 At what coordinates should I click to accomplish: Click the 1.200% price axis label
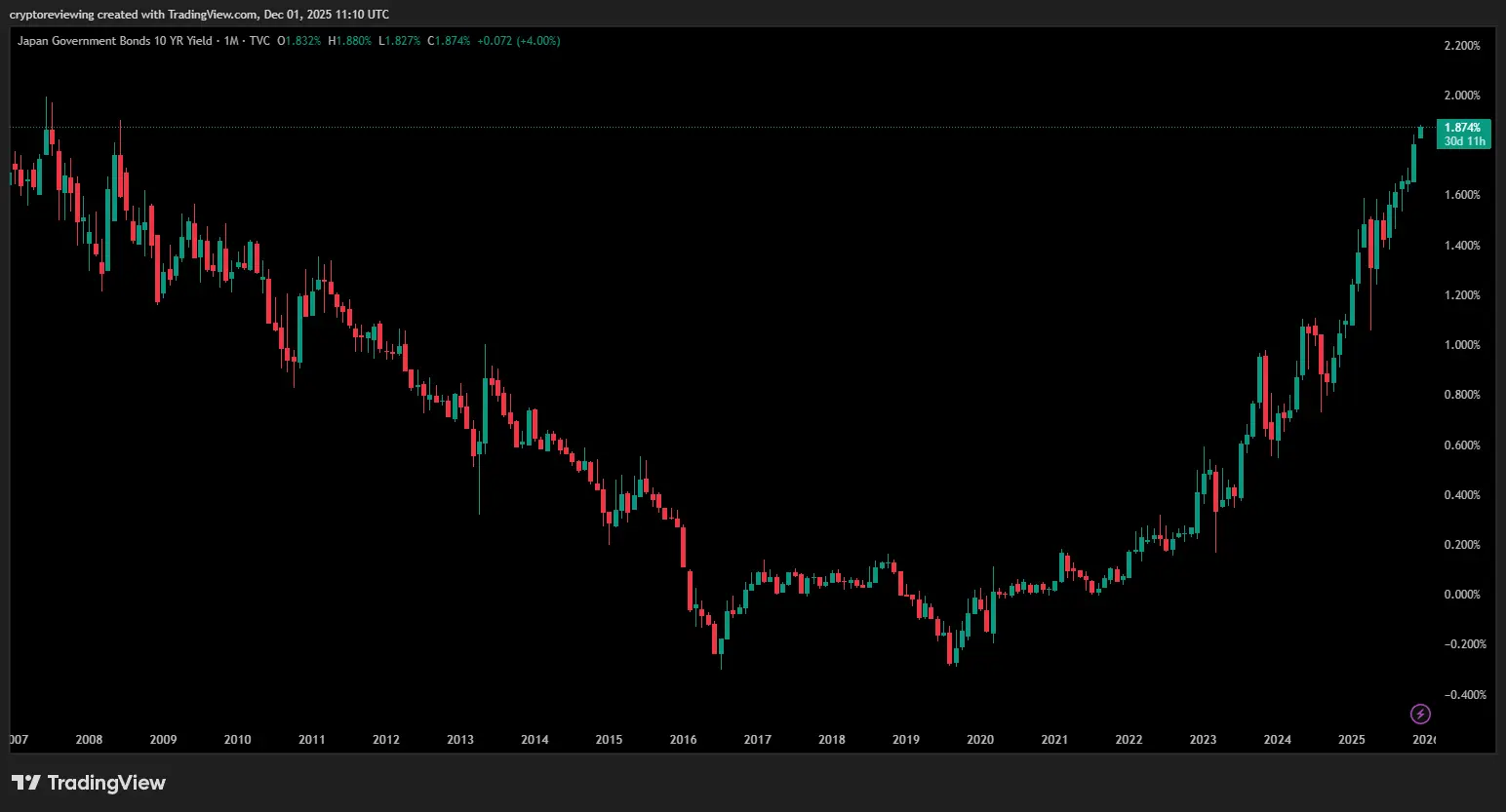[x=1462, y=295]
